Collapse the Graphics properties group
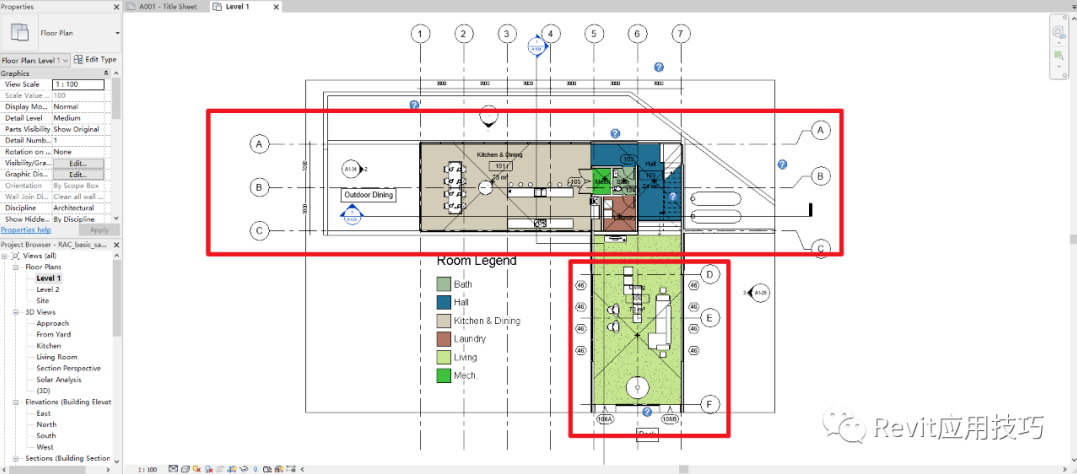 pyautogui.click(x=106, y=73)
